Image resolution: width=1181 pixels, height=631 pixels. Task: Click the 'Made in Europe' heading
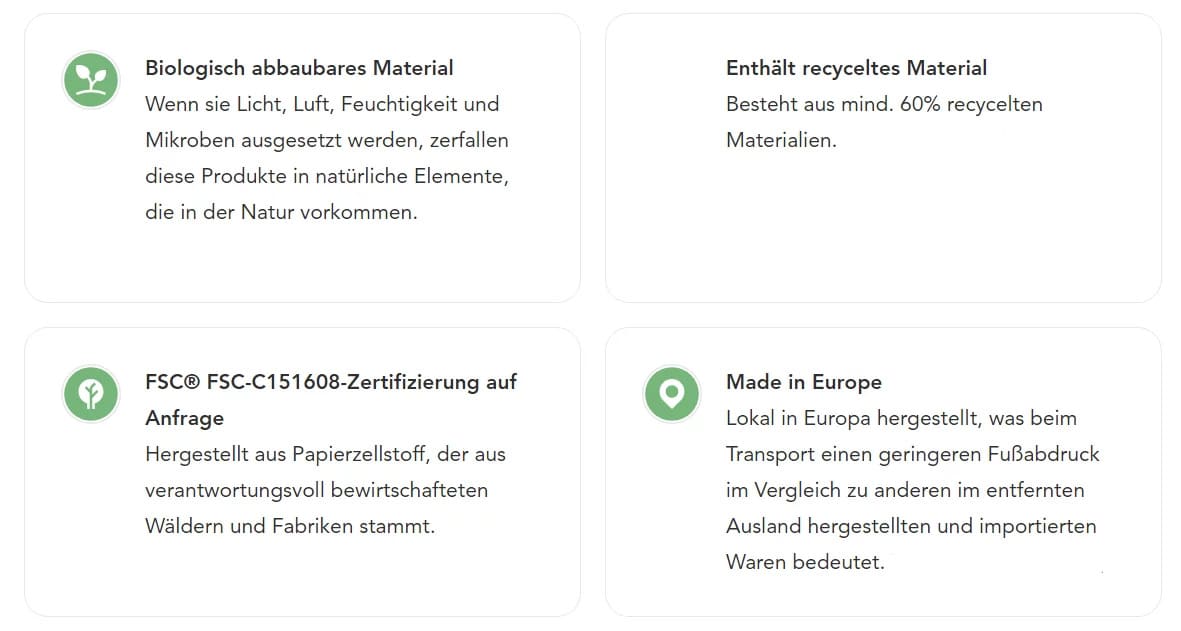804,382
